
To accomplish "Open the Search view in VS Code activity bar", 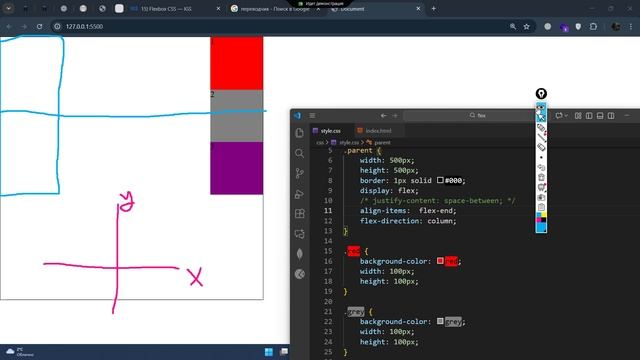I will coord(299,153).
